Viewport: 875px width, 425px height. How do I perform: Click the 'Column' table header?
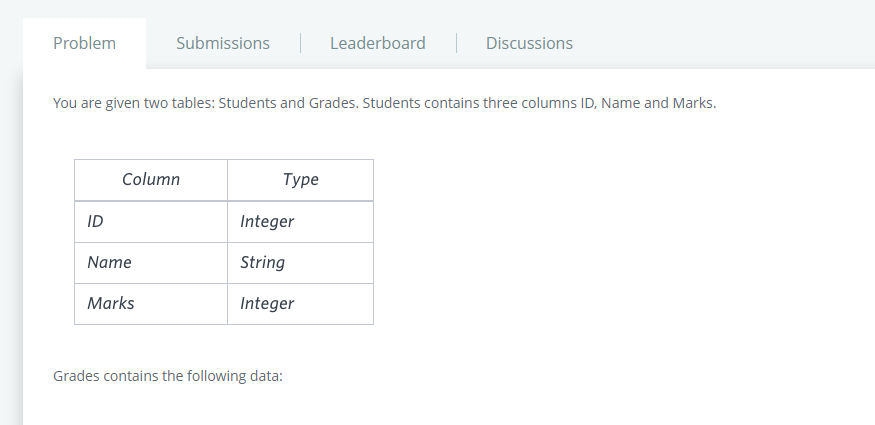click(x=151, y=180)
